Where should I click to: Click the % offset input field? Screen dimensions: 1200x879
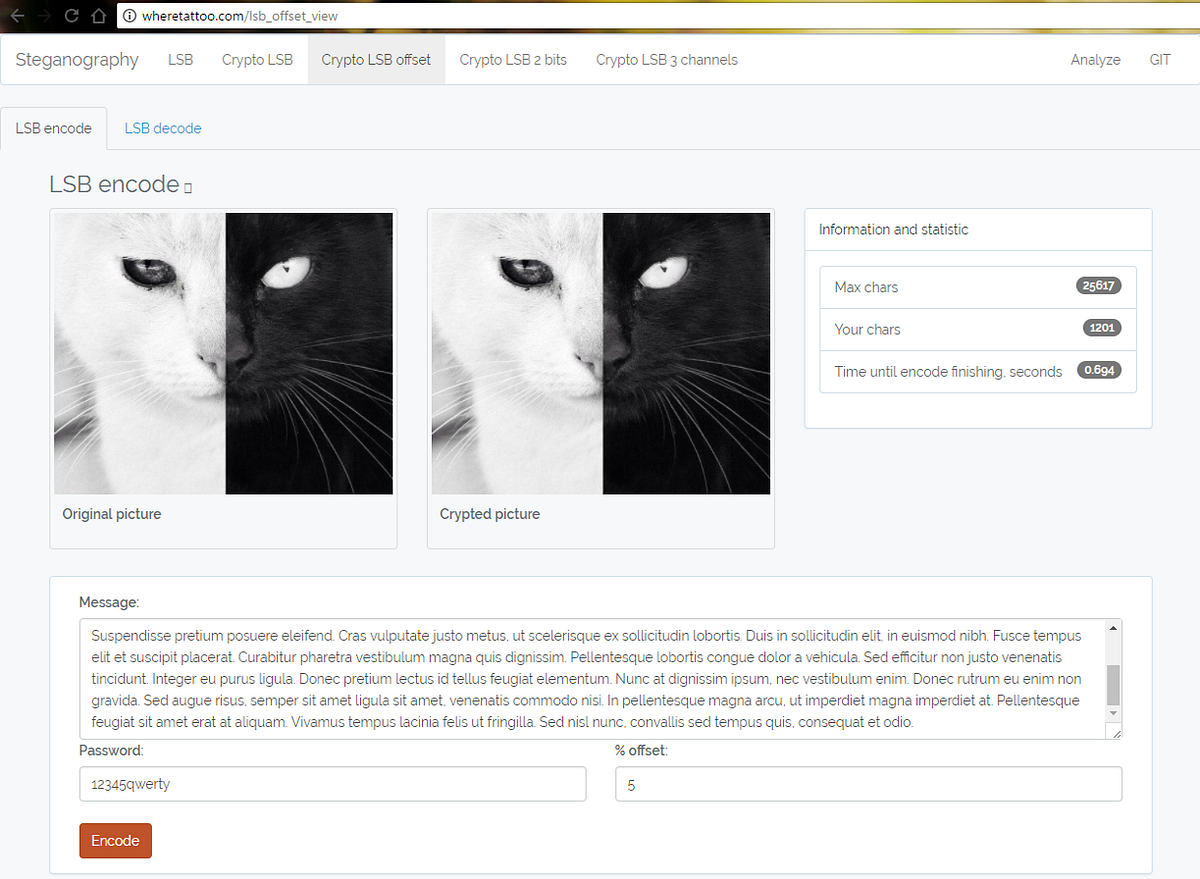coord(868,784)
